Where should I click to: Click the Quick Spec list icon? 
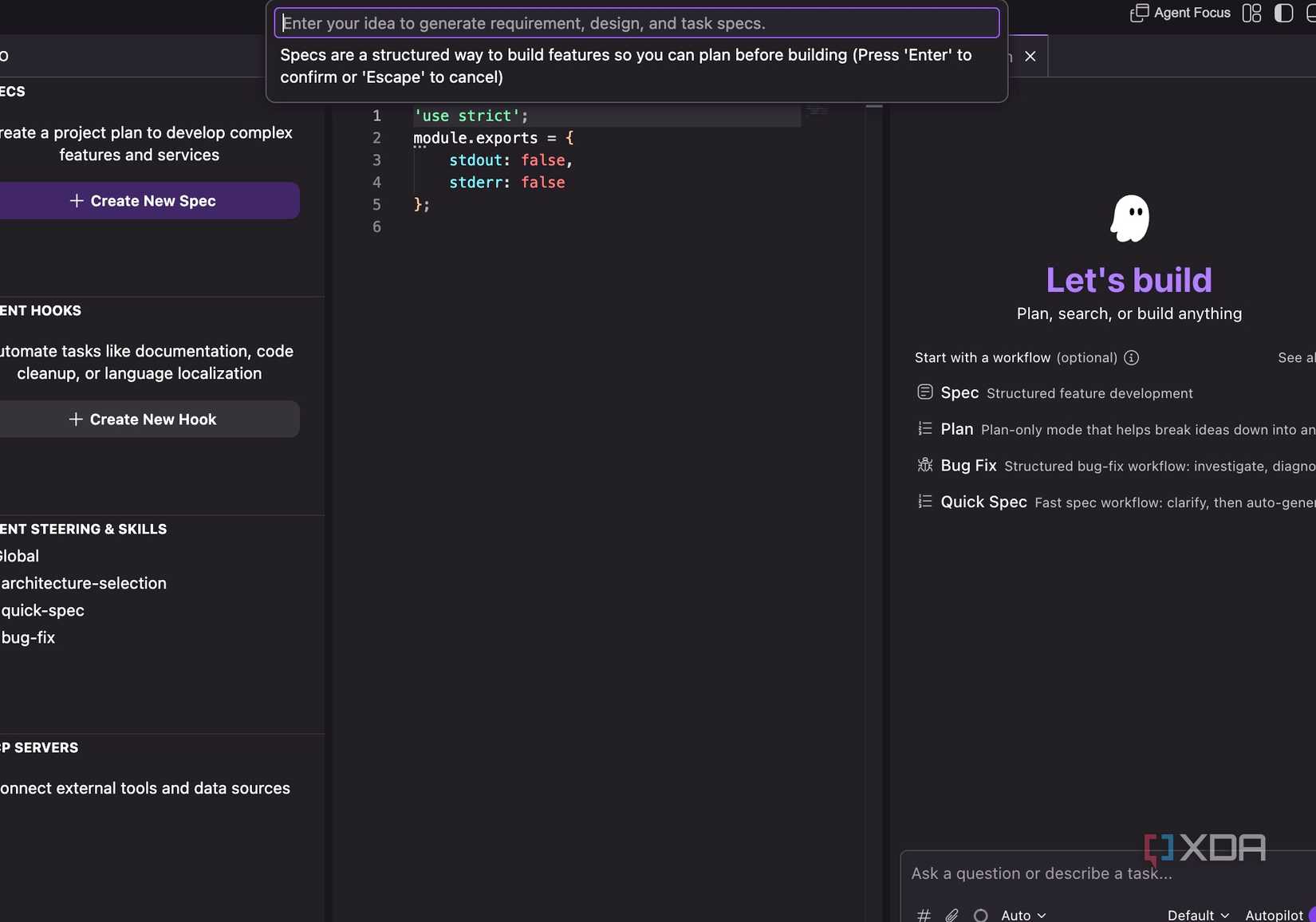(925, 501)
